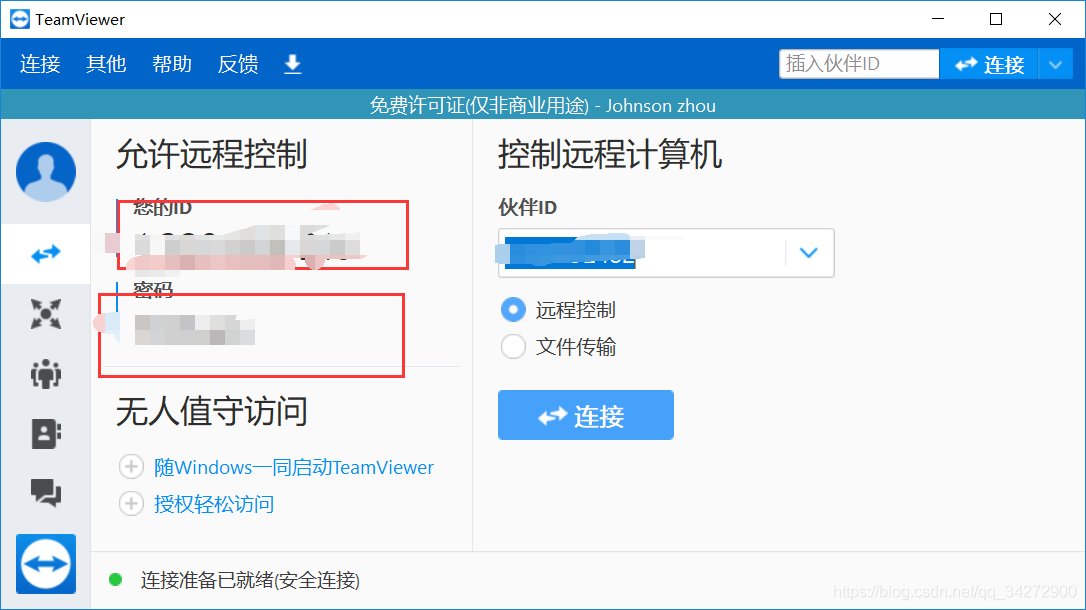Click the blurred ID value under 您的ID
Screen dimensions: 1086x610
click(x=247, y=244)
